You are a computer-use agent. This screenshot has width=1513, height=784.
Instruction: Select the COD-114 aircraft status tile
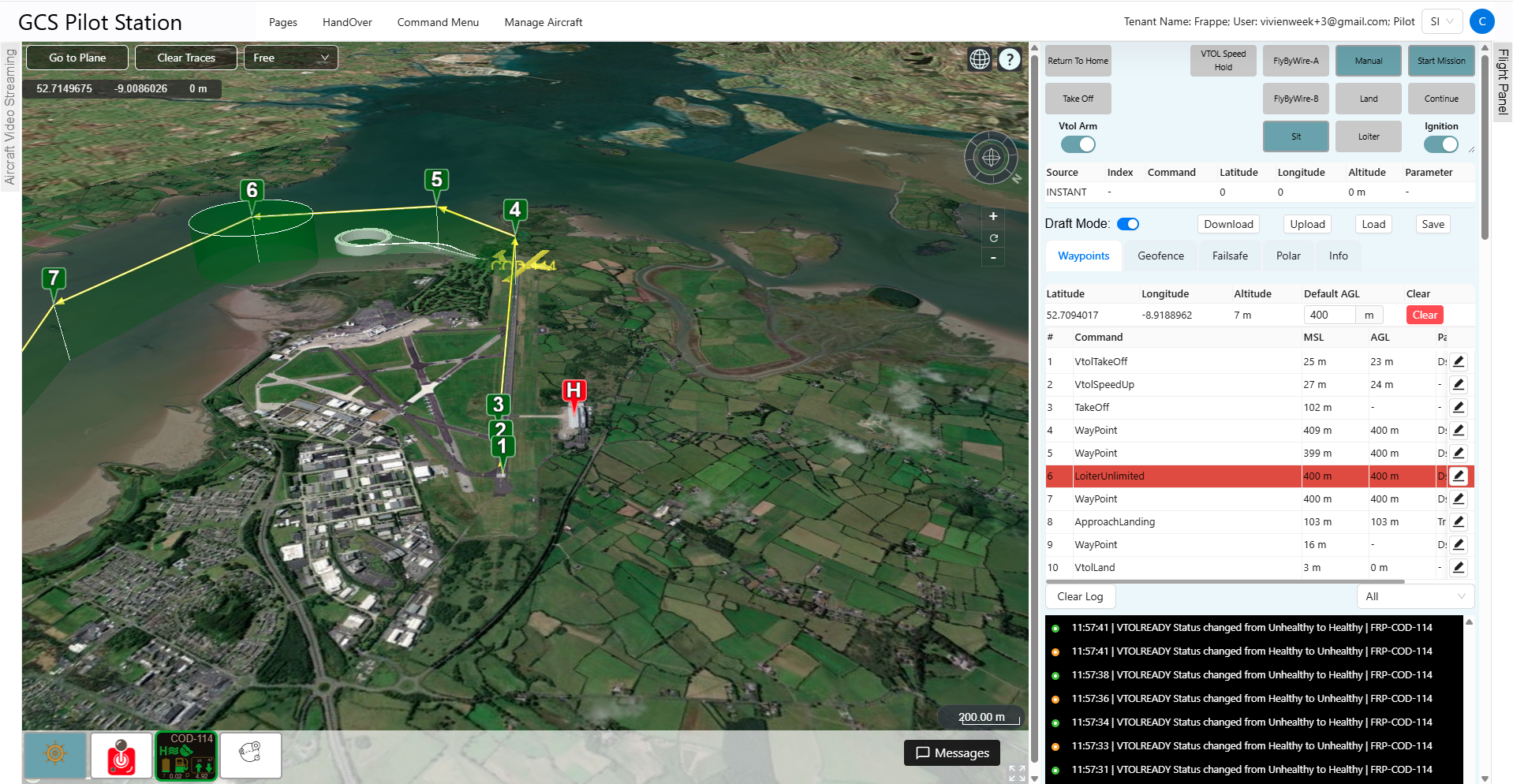pos(186,756)
